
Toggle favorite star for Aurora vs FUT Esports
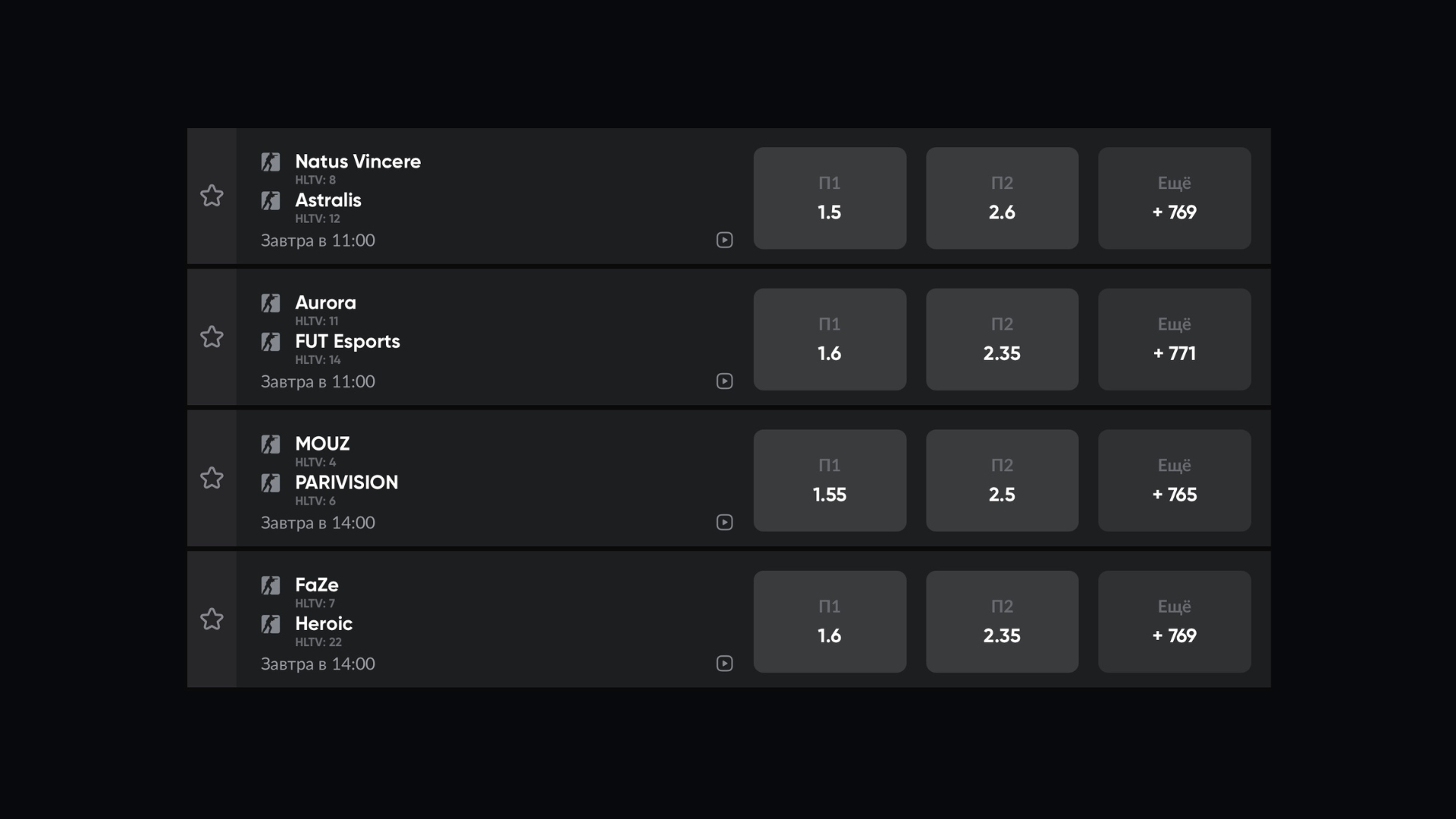[x=212, y=337]
